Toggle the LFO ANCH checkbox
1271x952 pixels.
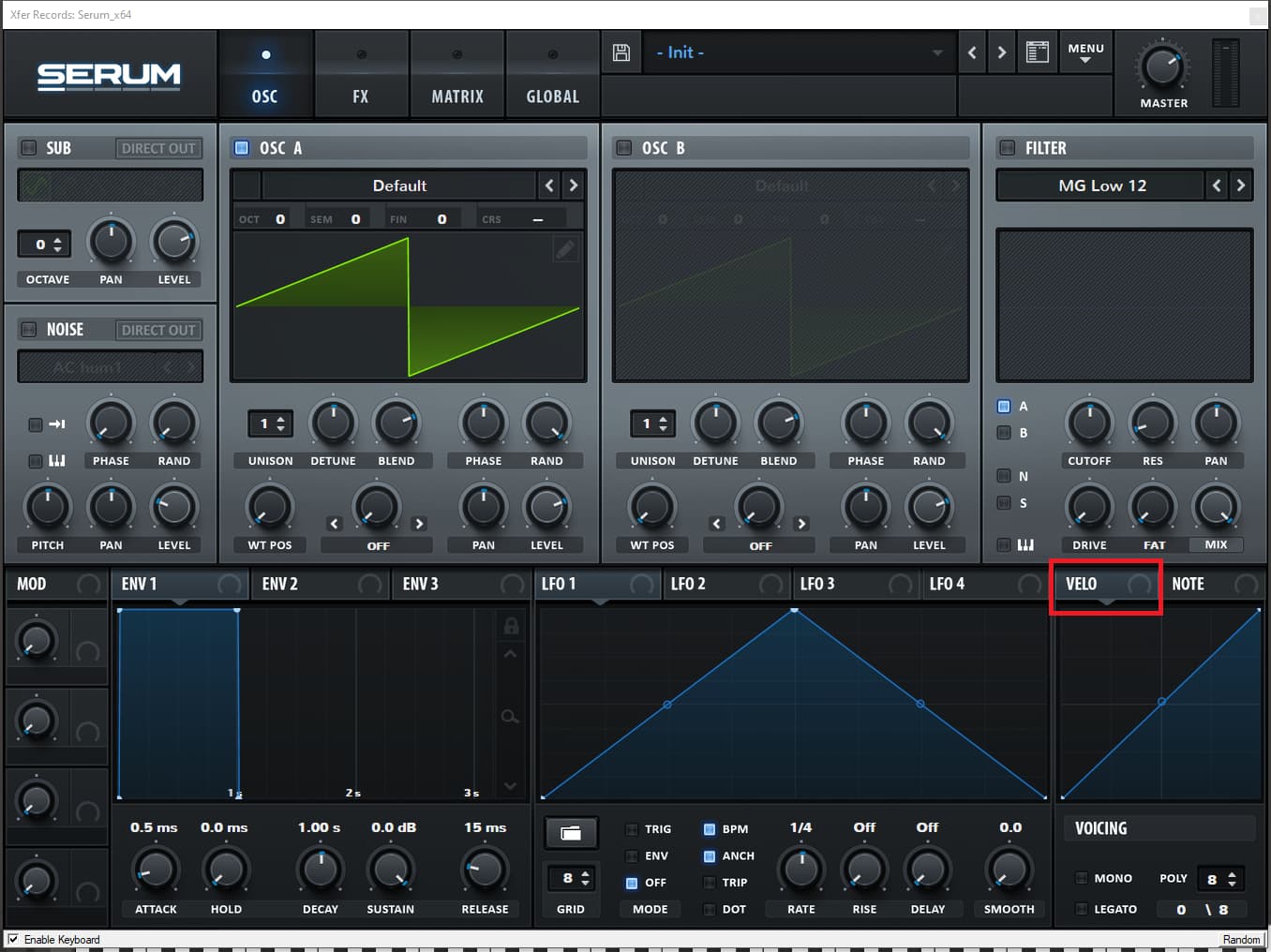pyautogui.click(x=710, y=856)
